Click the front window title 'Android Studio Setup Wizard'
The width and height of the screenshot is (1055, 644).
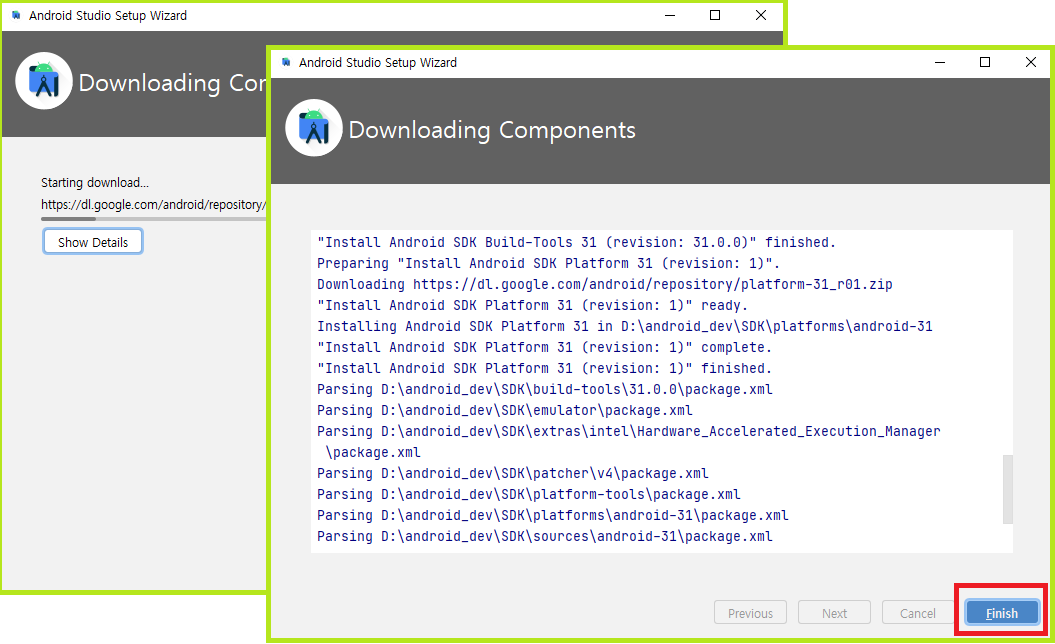[377, 63]
